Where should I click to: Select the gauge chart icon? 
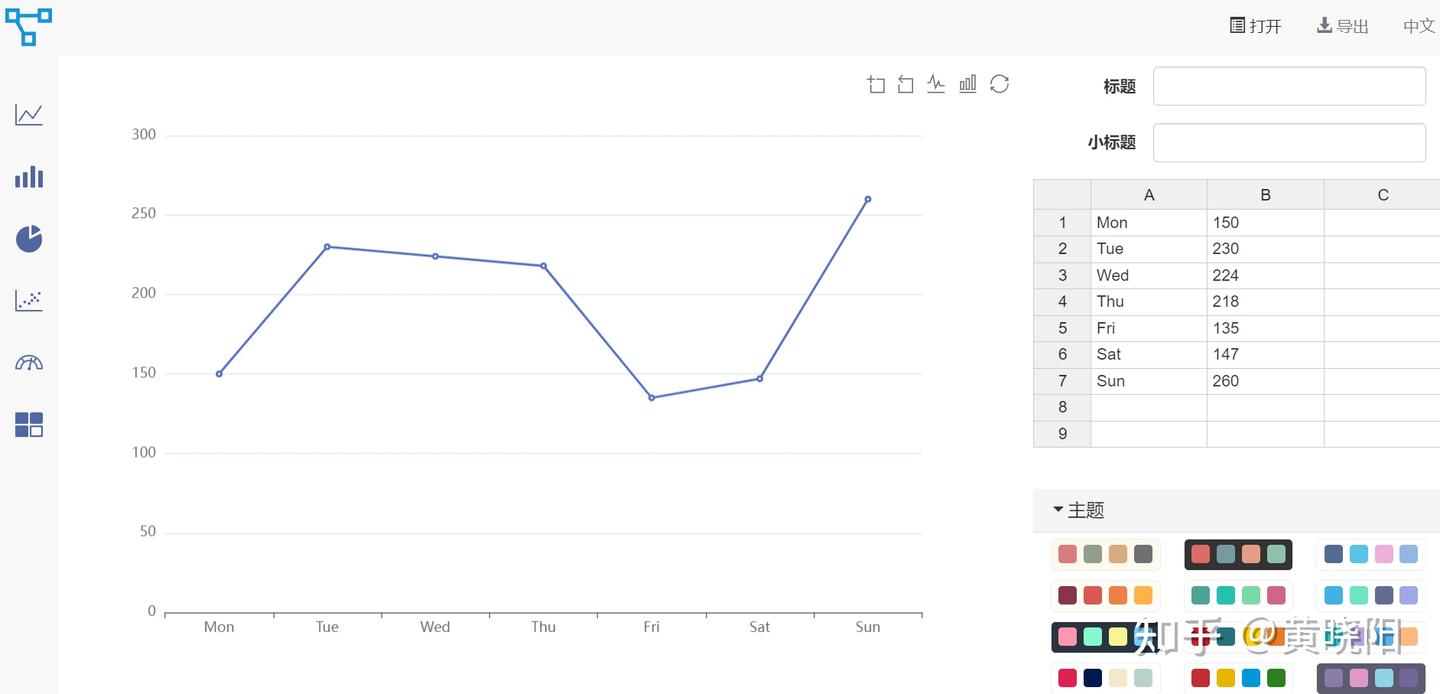pyautogui.click(x=29, y=362)
